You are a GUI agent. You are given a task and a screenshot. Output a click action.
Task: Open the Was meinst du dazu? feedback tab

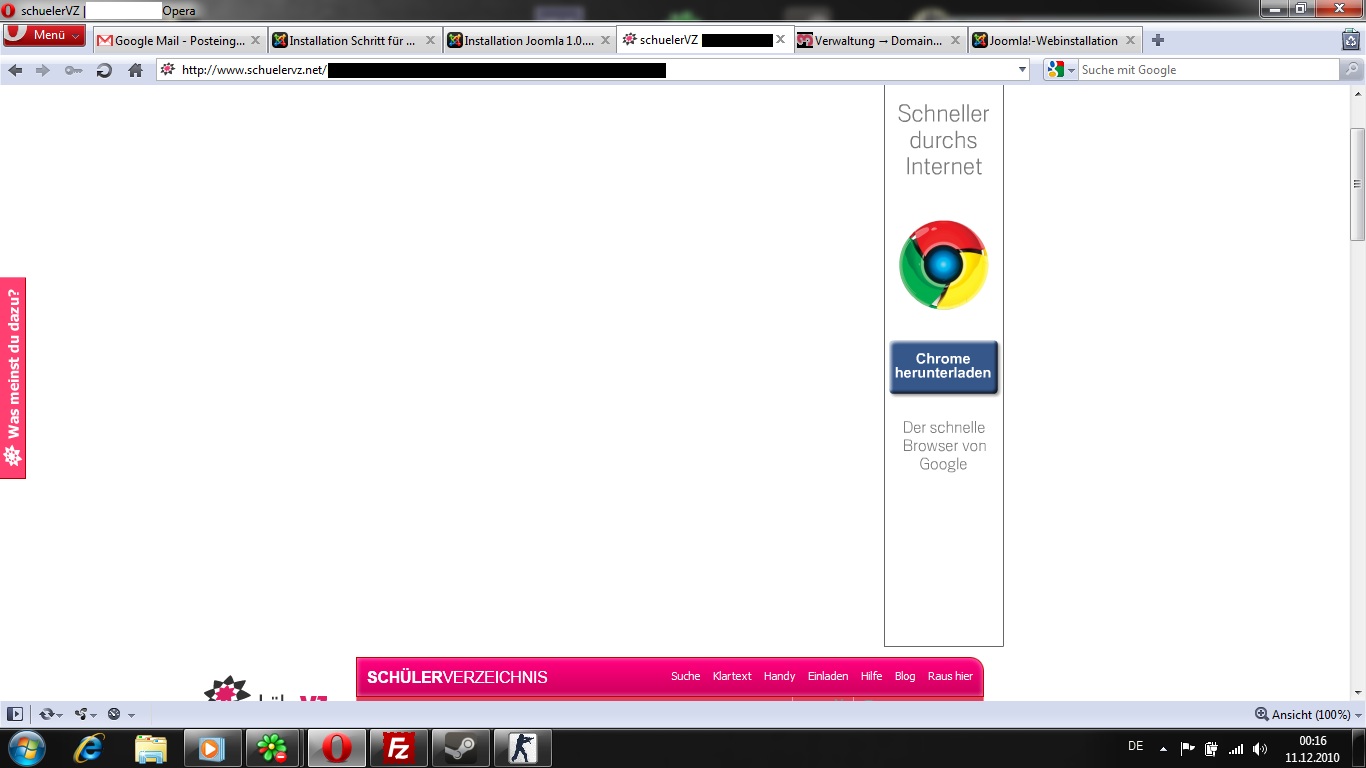(13, 378)
